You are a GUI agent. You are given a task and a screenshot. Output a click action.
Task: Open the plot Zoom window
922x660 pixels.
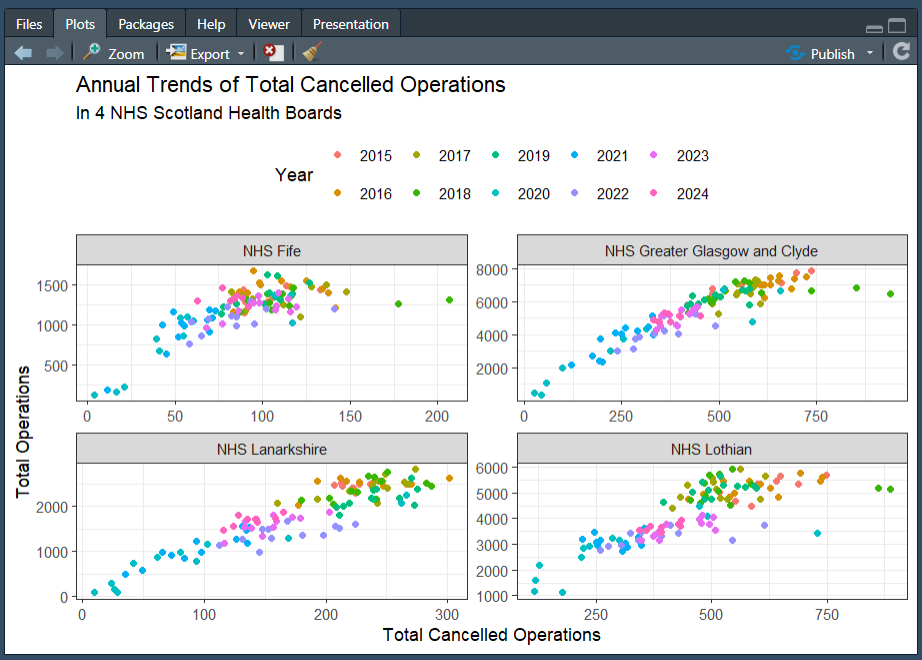coord(114,53)
